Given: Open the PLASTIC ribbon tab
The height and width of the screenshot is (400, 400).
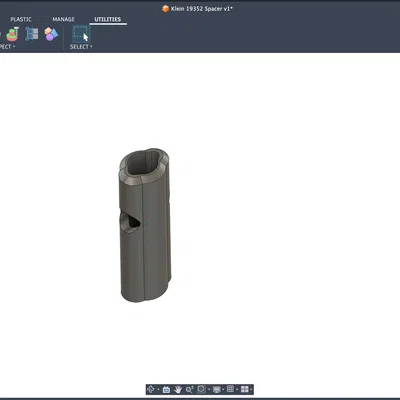Looking at the screenshot, I should point(21,19).
